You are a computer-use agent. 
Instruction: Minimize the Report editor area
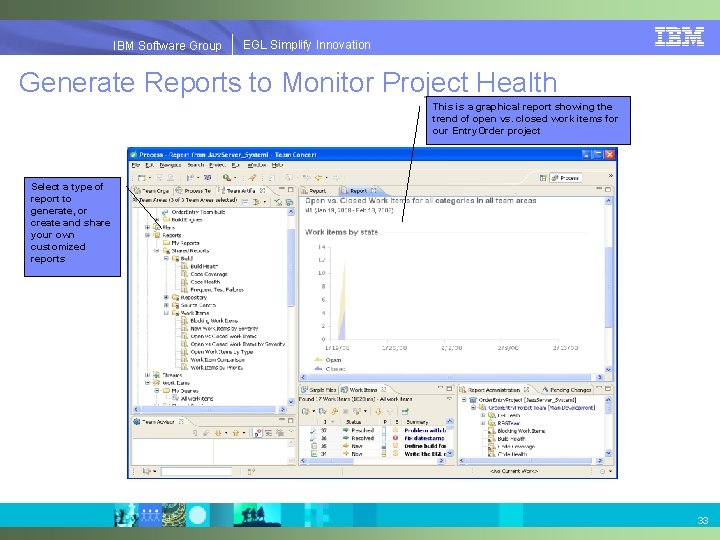tap(599, 189)
